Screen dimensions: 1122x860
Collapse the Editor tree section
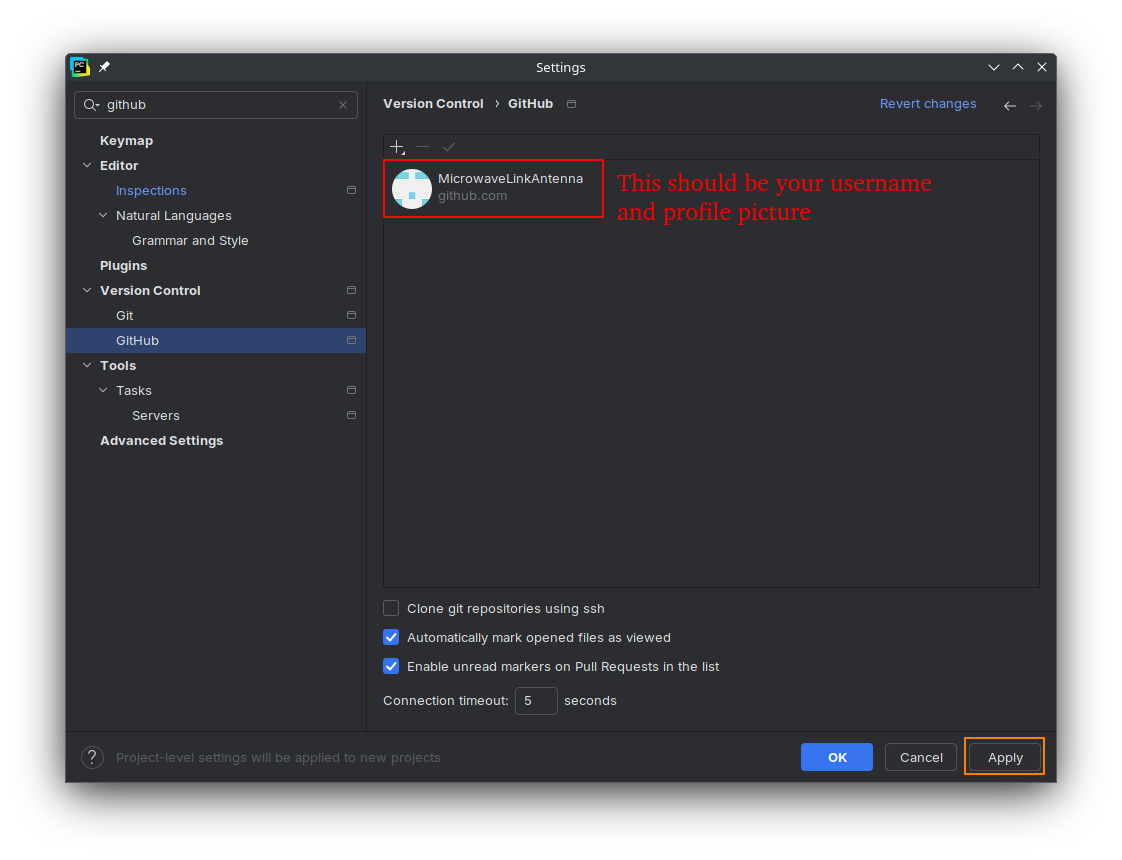(x=87, y=165)
